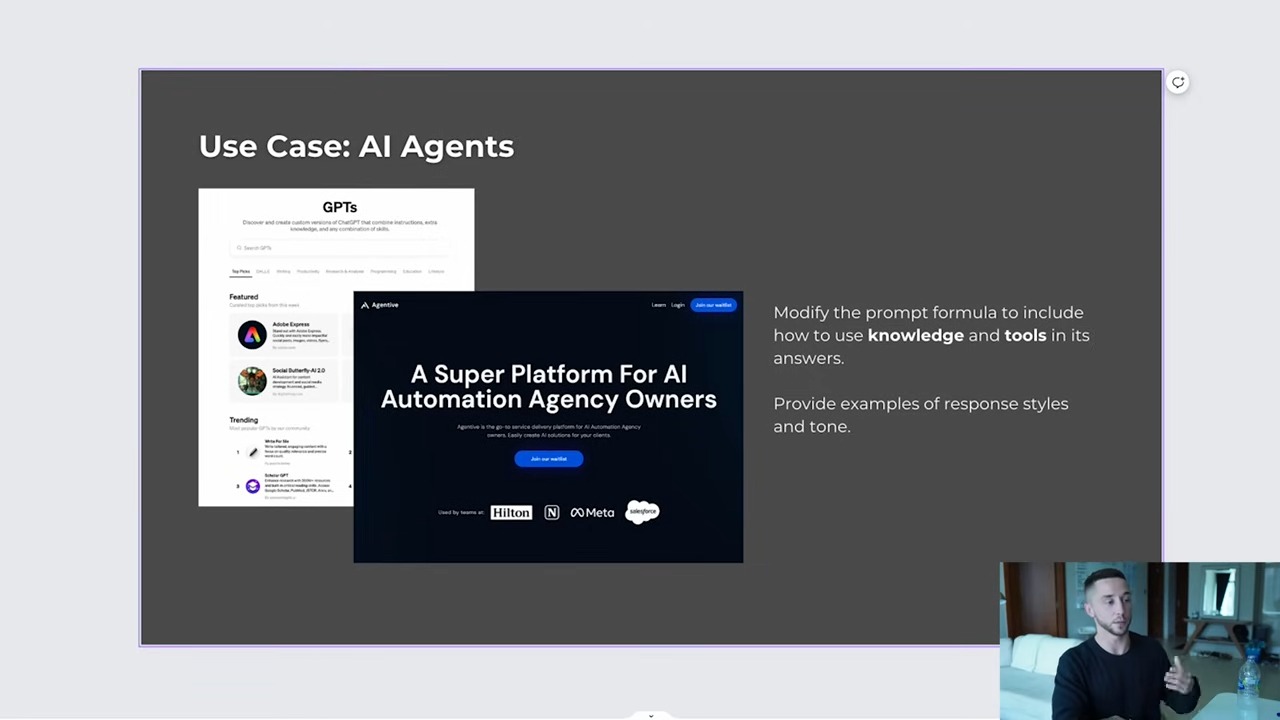Click the comment icon at slide corner
The width and height of the screenshot is (1280, 720).
1178,83
